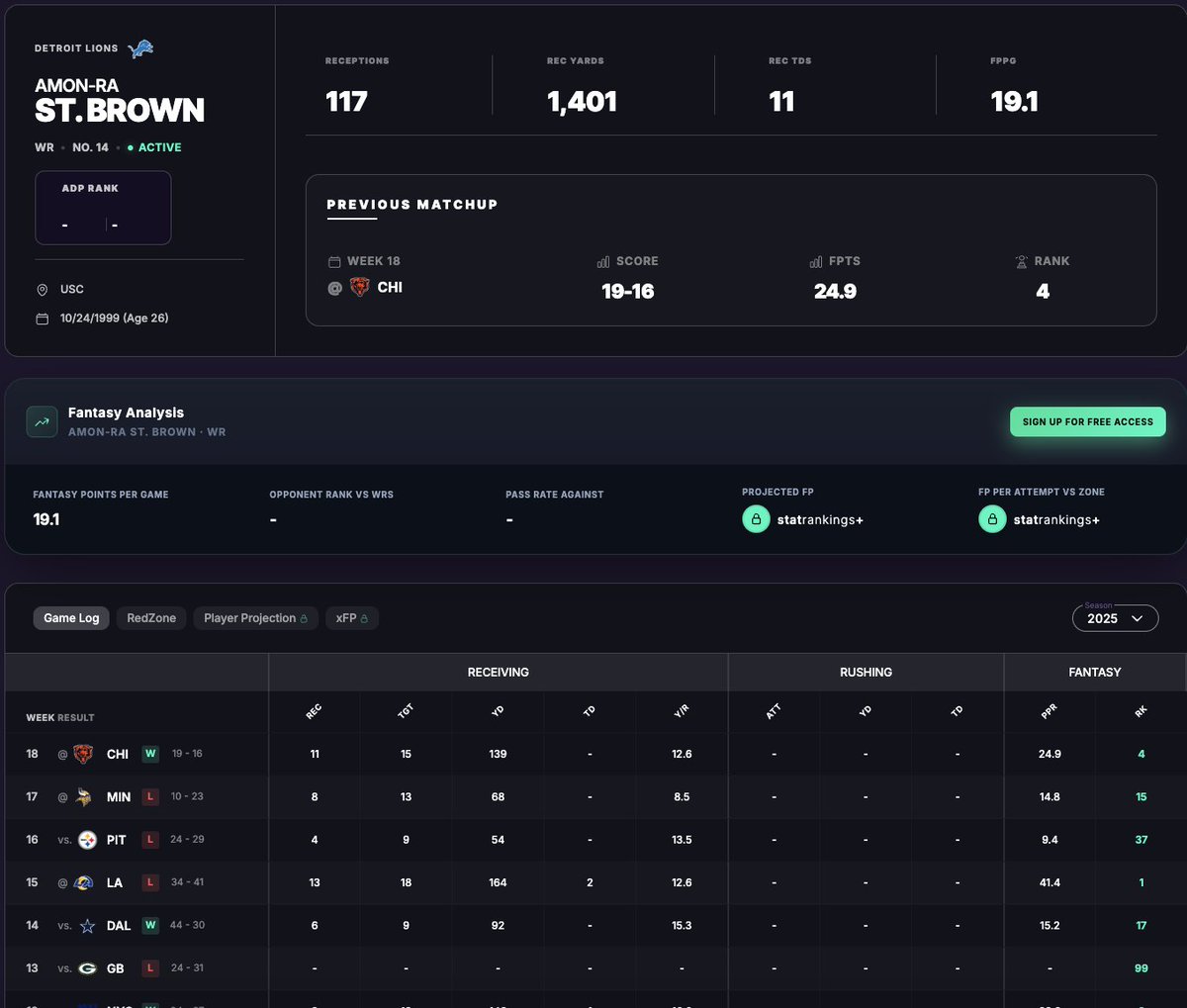Click the 164 yards value in week 15 row
Viewport: 1187px width, 1008px height.
coord(498,882)
